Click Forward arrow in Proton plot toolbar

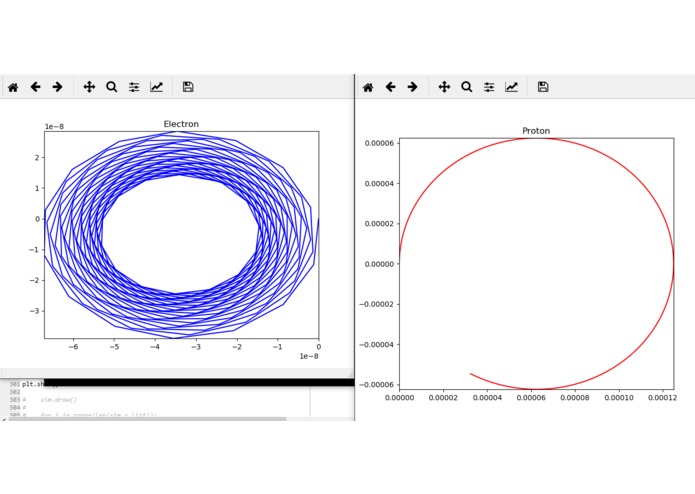pyautogui.click(x=413, y=87)
